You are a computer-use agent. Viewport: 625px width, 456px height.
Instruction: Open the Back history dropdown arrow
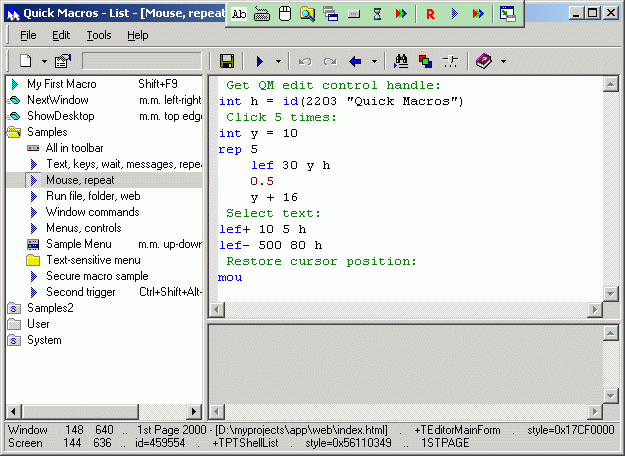[x=374, y=61]
